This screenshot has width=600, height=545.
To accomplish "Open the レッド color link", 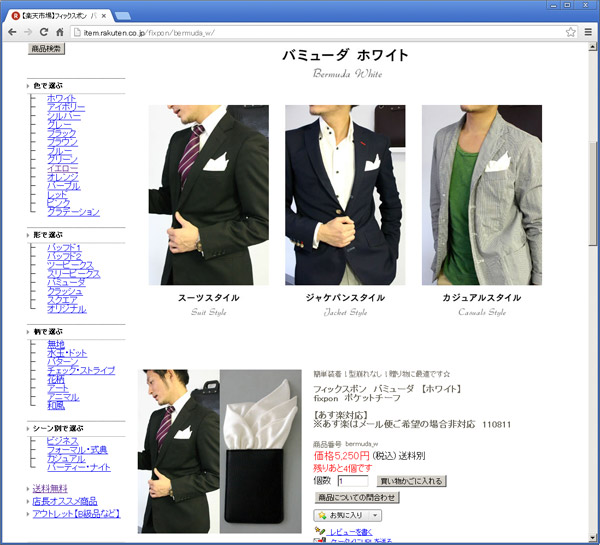I will coord(57,195).
